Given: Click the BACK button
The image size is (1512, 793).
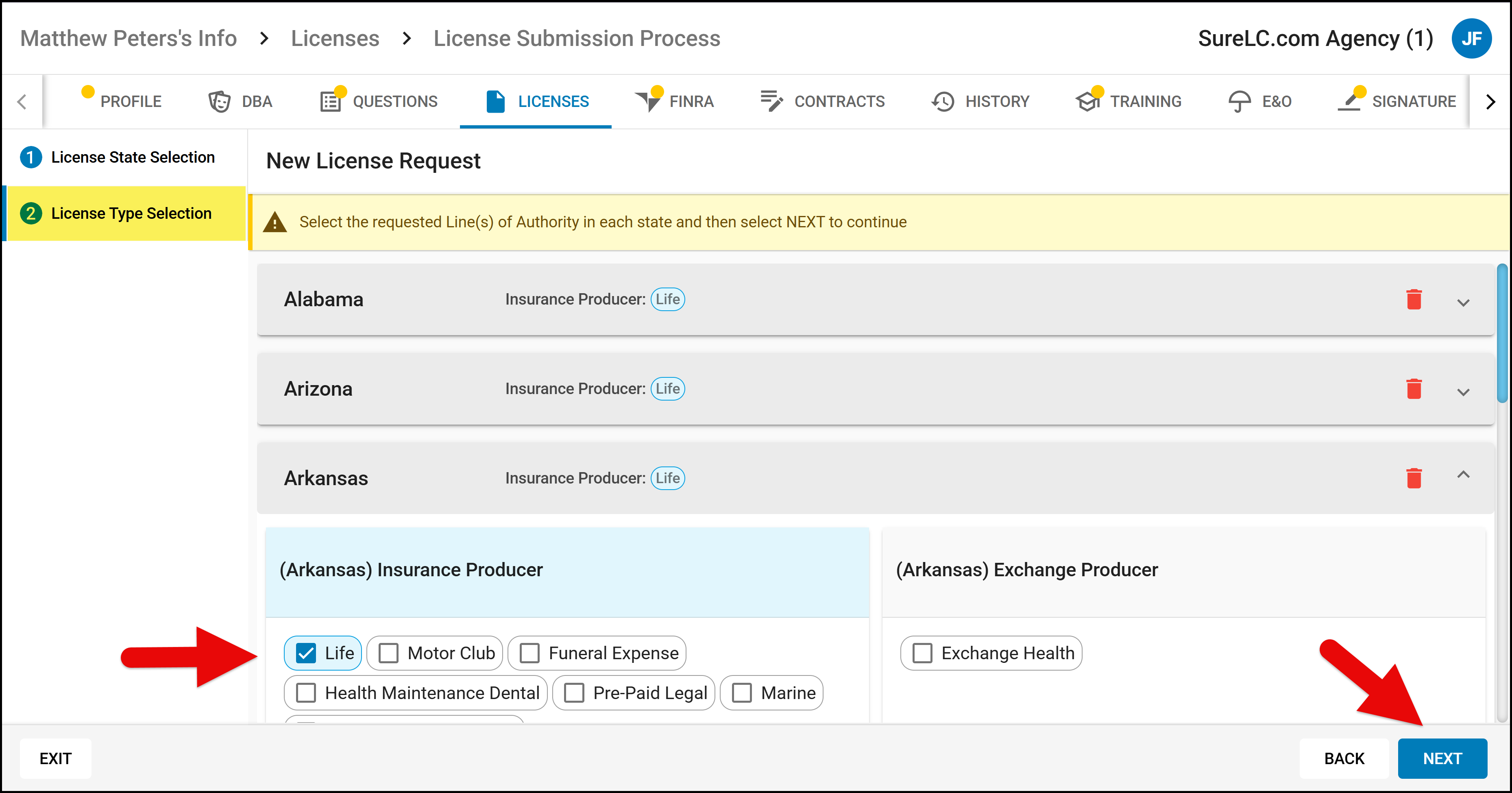Looking at the screenshot, I should tap(1344, 758).
